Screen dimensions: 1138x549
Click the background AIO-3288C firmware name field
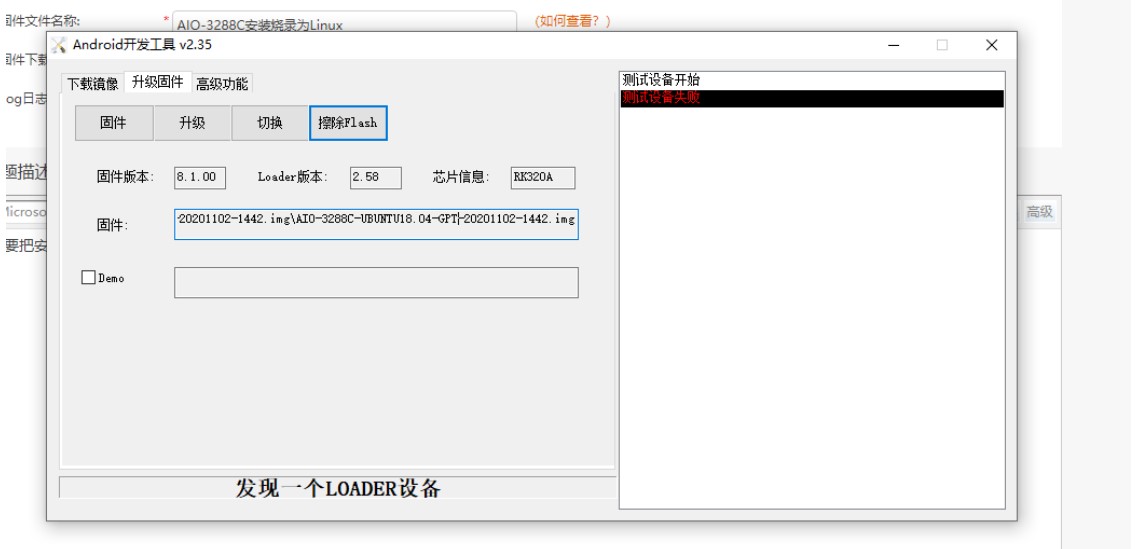344,23
